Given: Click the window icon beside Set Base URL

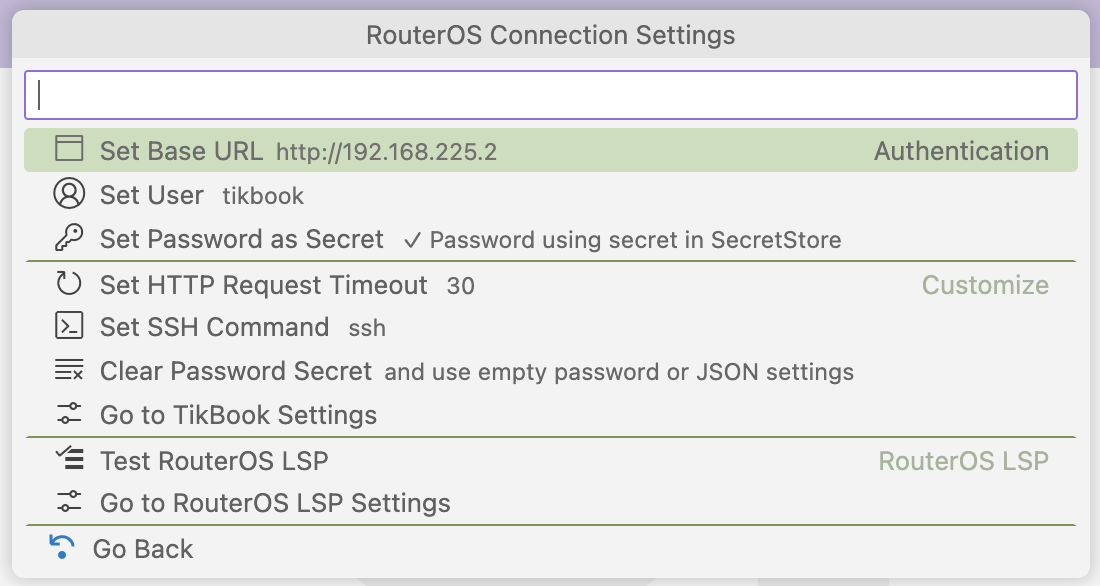Looking at the screenshot, I should [69, 149].
